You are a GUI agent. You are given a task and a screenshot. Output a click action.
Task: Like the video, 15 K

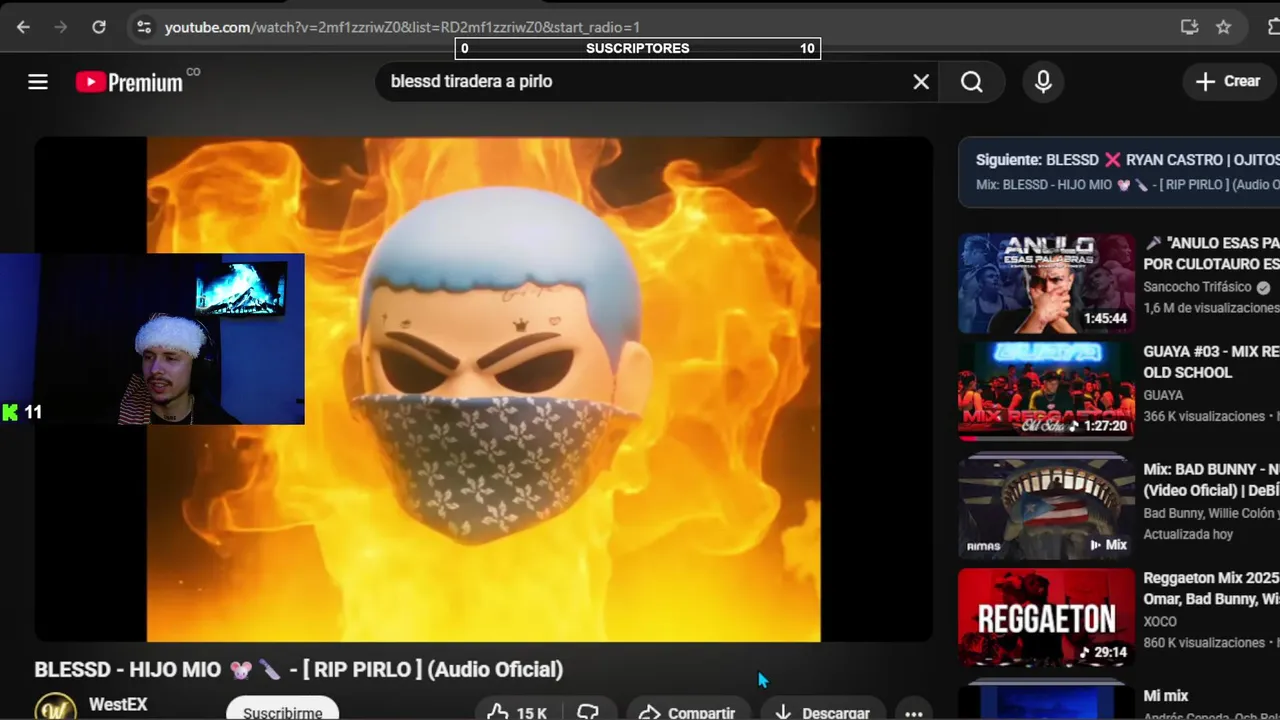(517, 711)
